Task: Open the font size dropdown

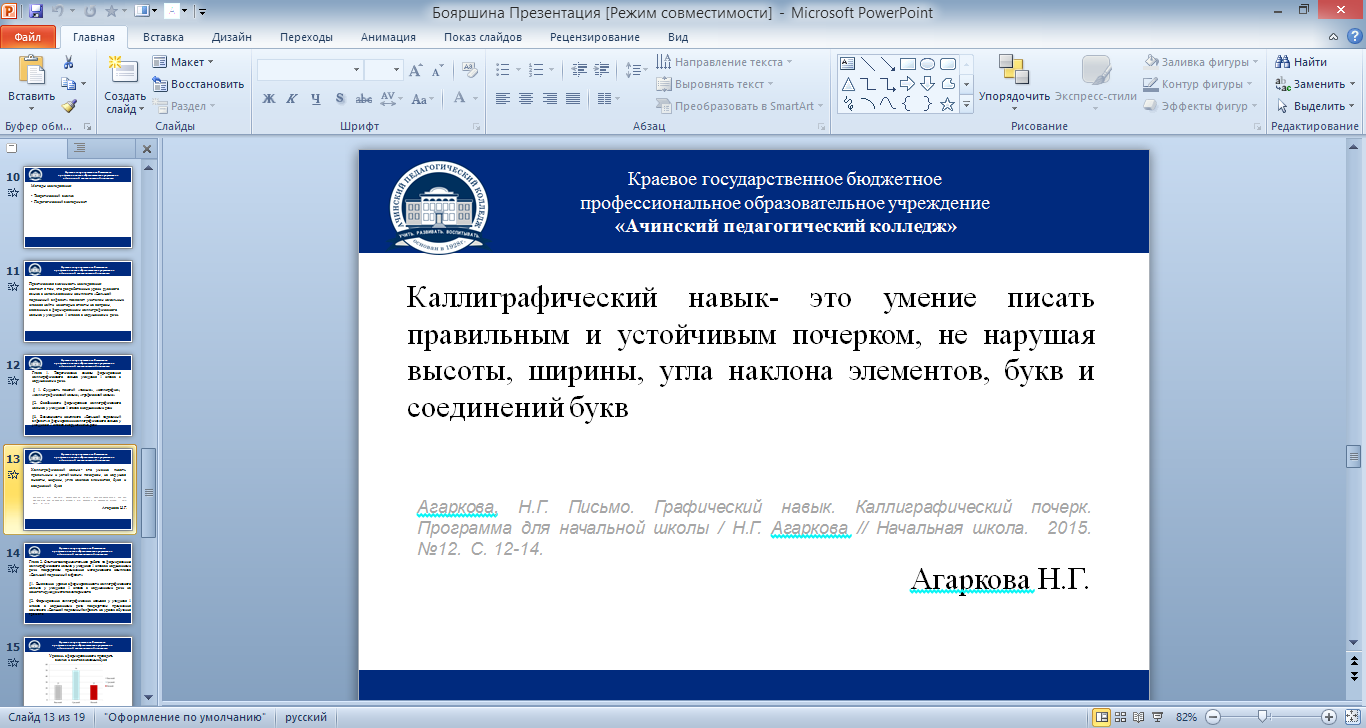Action: 396,70
